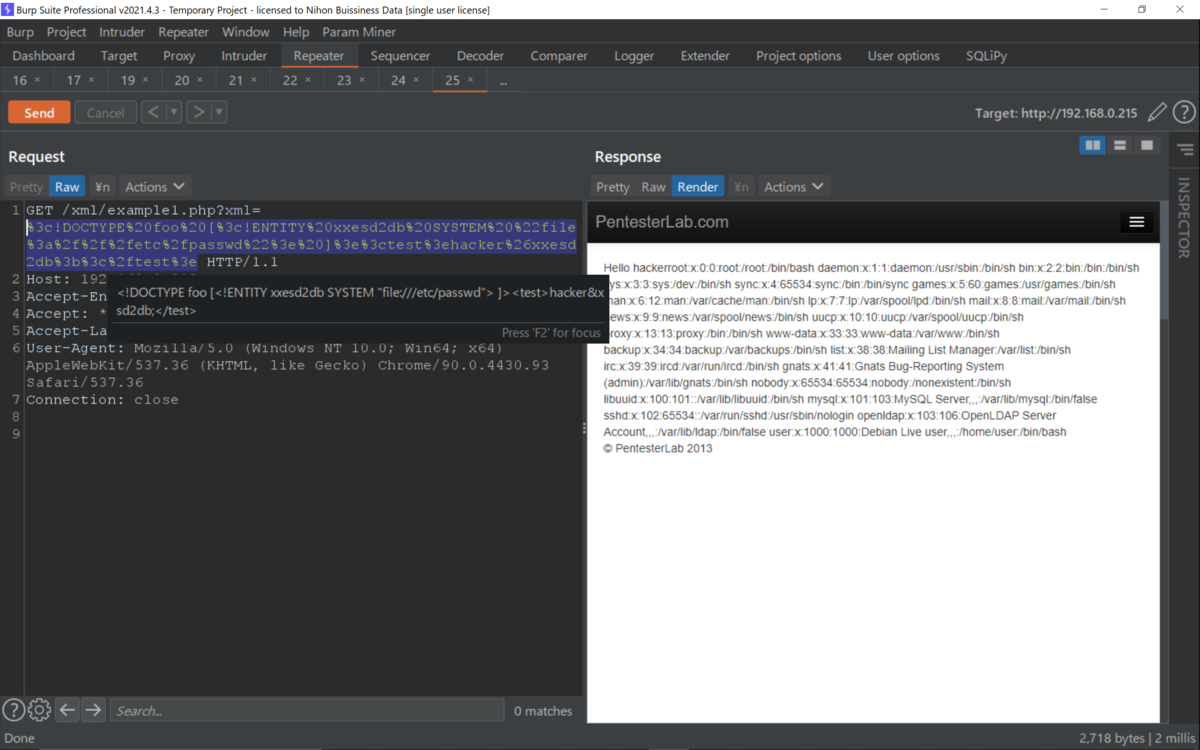This screenshot has width=1200, height=750.
Task: Switch to the Sequencer tab
Action: coord(400,56)
